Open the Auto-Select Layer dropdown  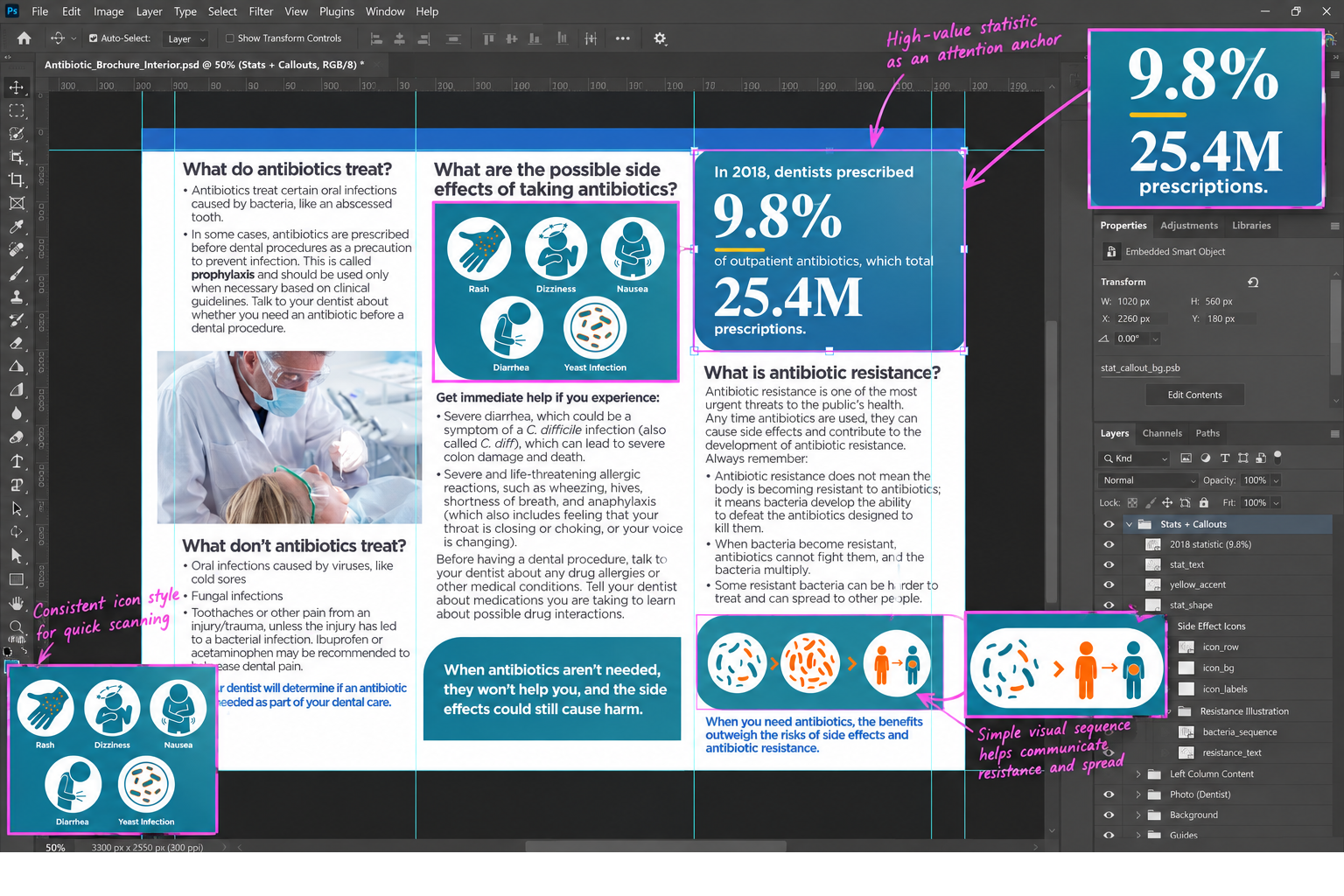coord(186,38)
